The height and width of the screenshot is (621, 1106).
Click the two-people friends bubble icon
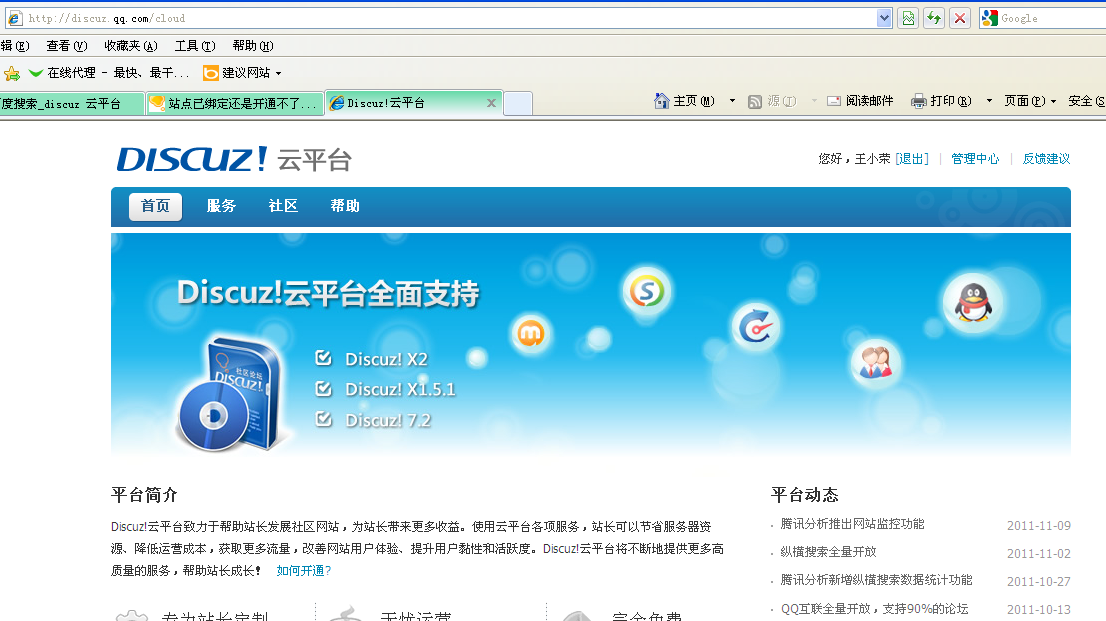[x=875, y=363]
